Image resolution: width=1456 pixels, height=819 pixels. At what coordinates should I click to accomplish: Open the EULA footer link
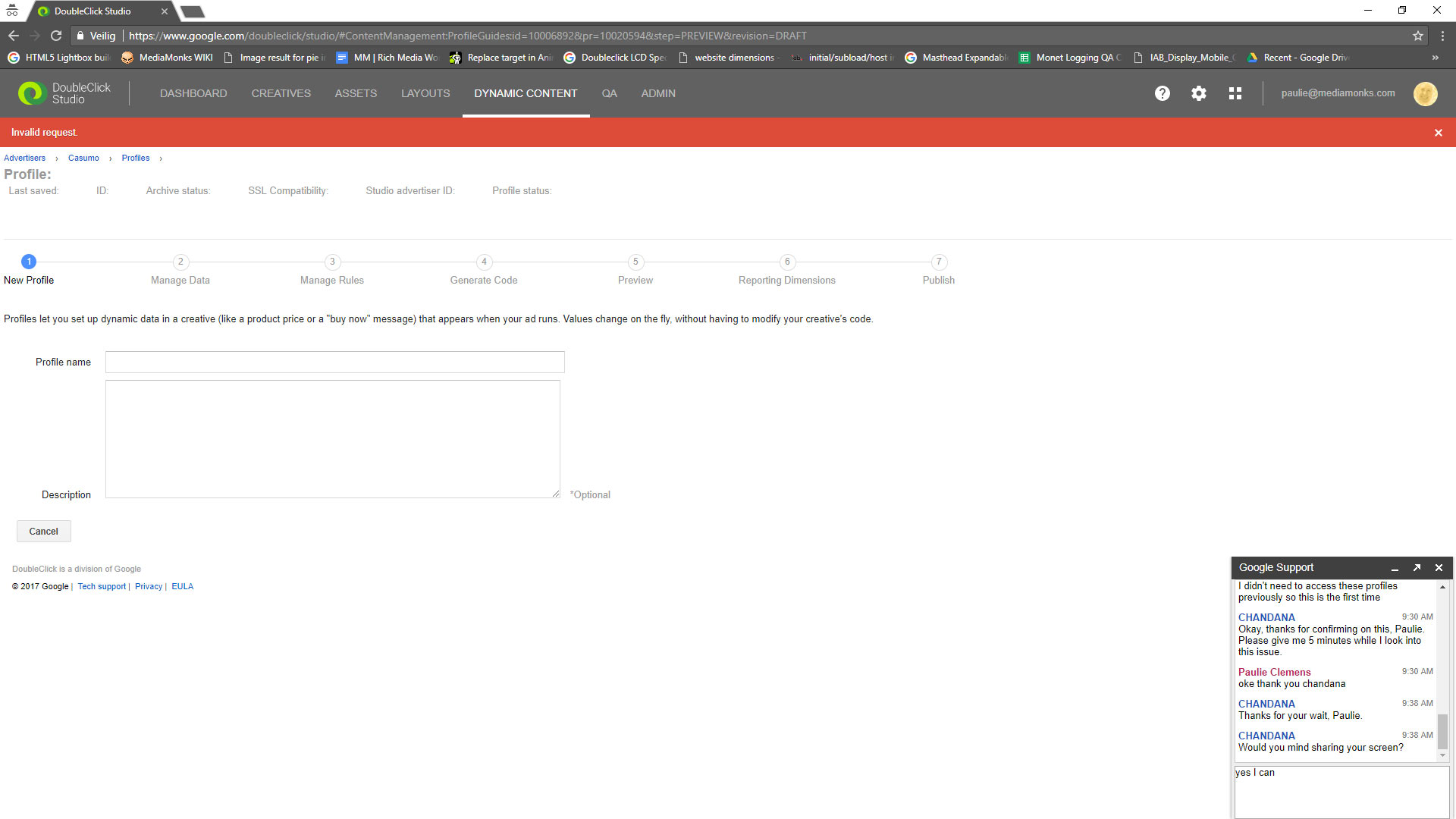pyautogui.click(x=183, y=586)
